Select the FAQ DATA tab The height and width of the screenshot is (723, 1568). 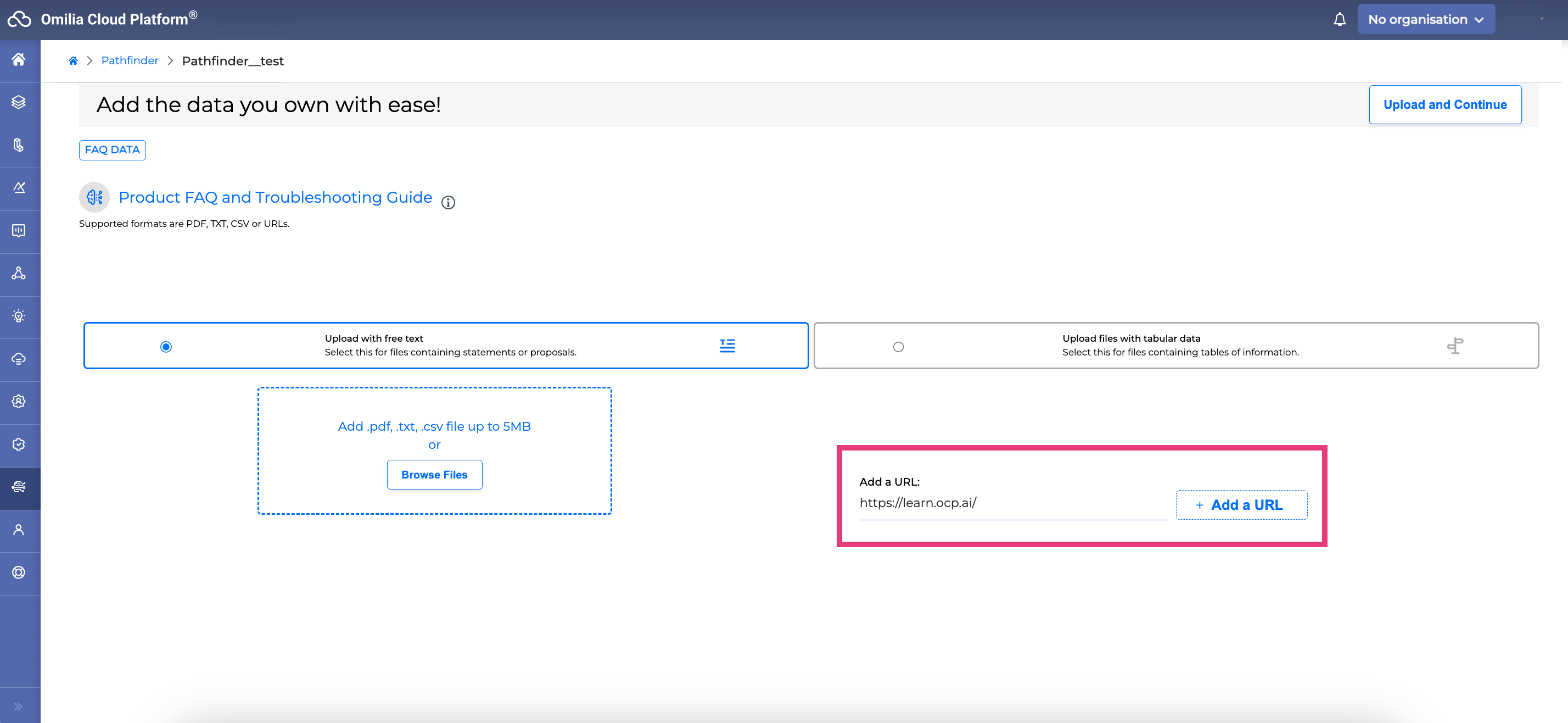tap(112, 150)
